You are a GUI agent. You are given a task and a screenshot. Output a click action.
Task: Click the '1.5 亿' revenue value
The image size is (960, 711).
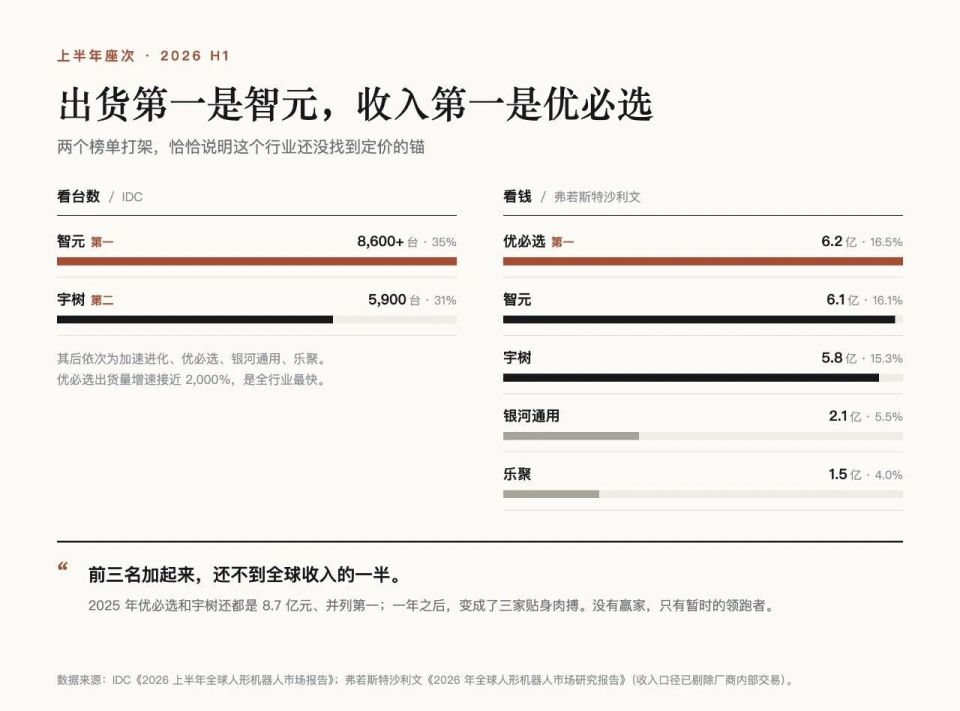(x=845, y=474)
